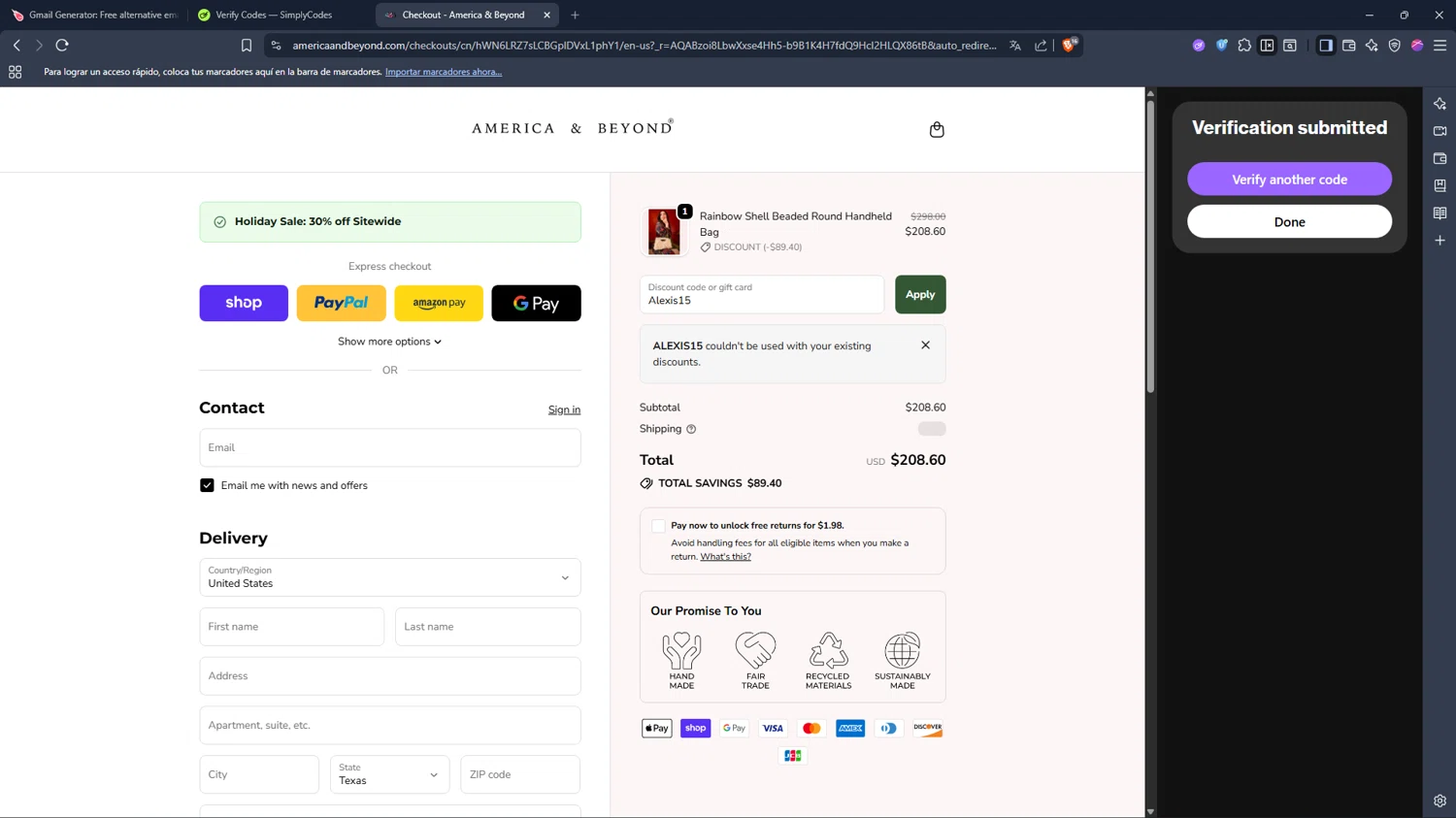Click the browser address bar URL
This screenshot has height=818, width=1456.
tap(644, 46)
